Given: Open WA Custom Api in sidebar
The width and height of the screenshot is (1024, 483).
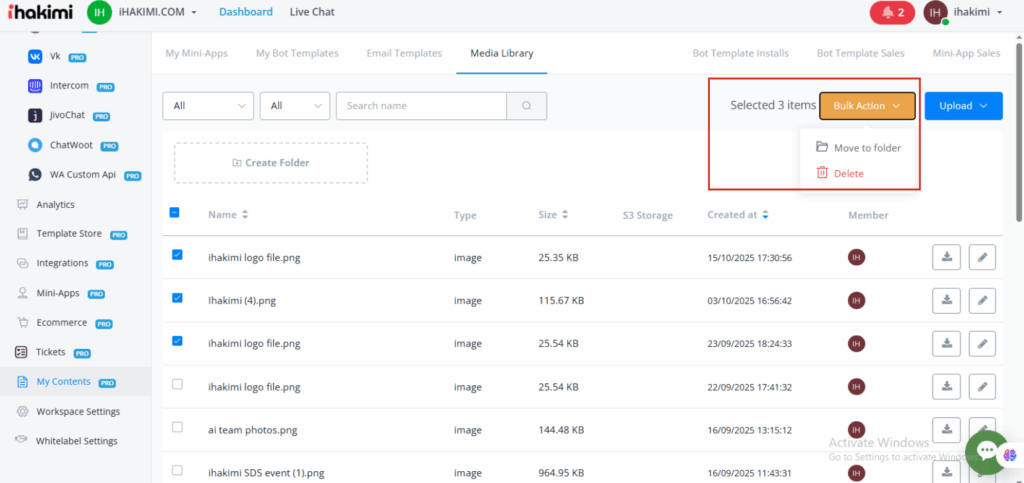Looking at the screenshot, I should [83, 174].
